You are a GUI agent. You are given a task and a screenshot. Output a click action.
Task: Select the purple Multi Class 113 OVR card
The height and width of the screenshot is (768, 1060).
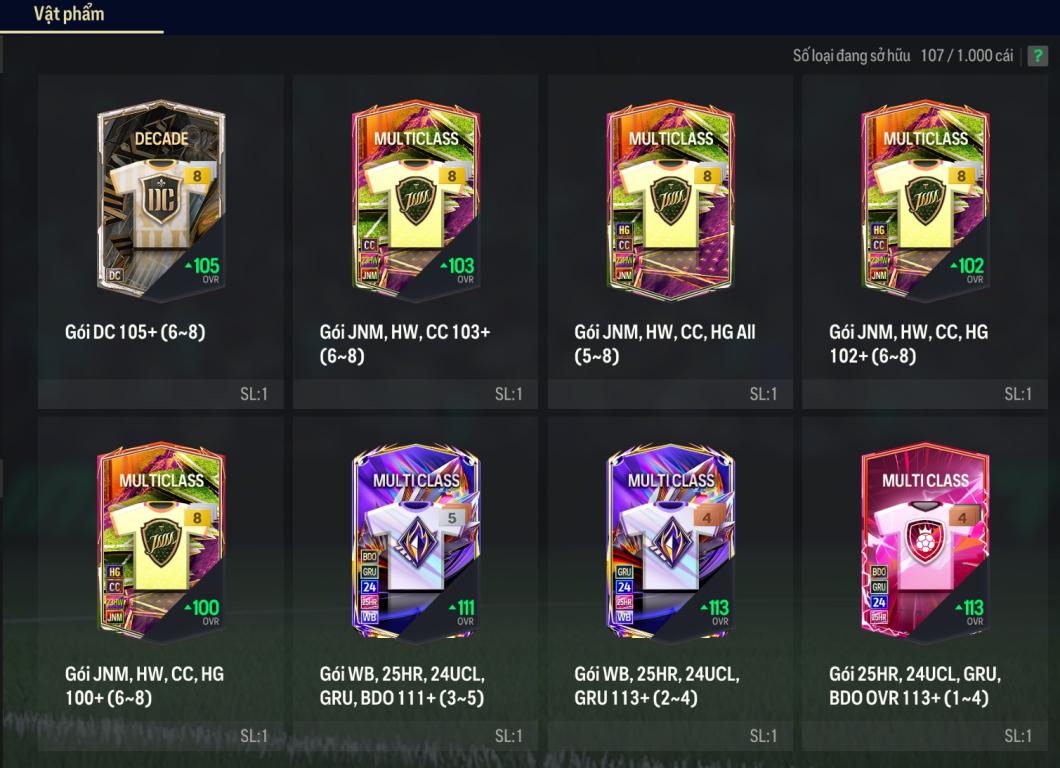click(671, 542)
